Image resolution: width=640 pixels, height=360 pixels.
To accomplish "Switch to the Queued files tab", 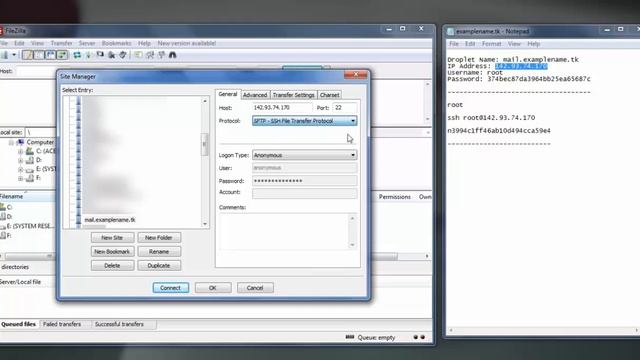I will 19,324.
